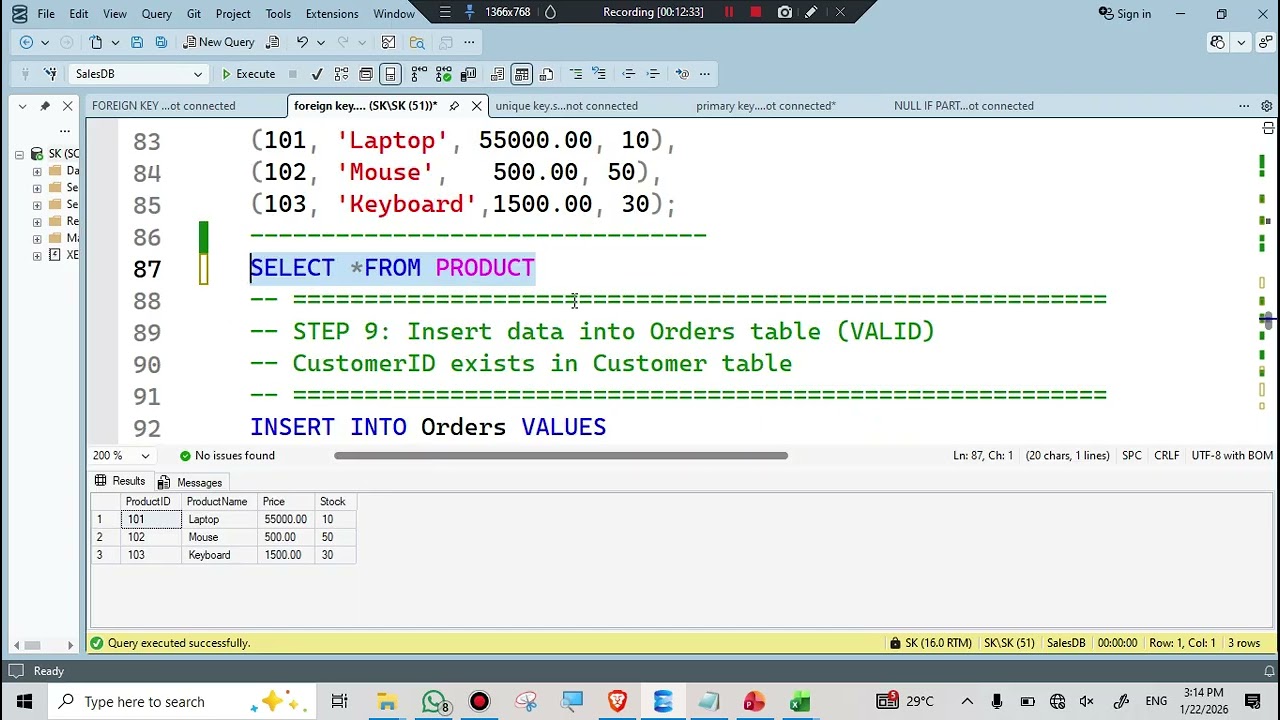Click the Navigate Backward icon
Screen dimensions: 1280x720
[26, 42]
